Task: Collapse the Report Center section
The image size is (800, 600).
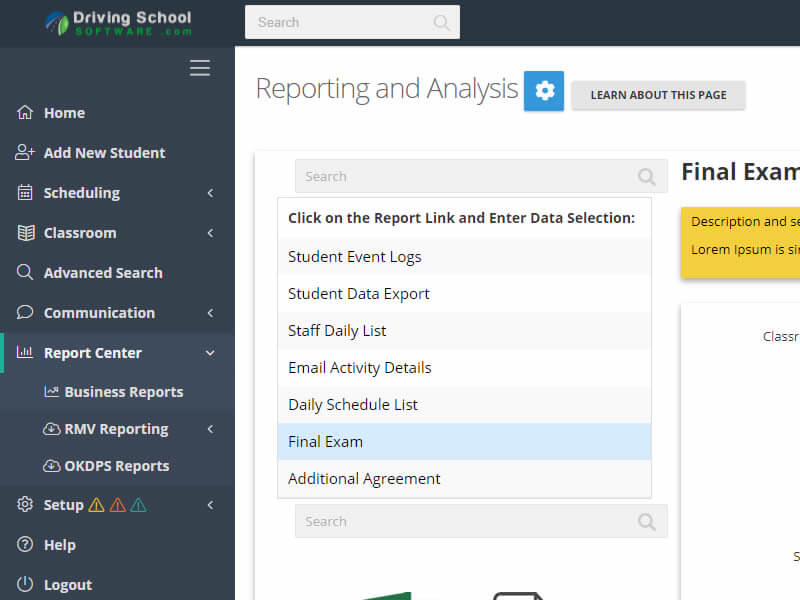Action: coord(210,353)
